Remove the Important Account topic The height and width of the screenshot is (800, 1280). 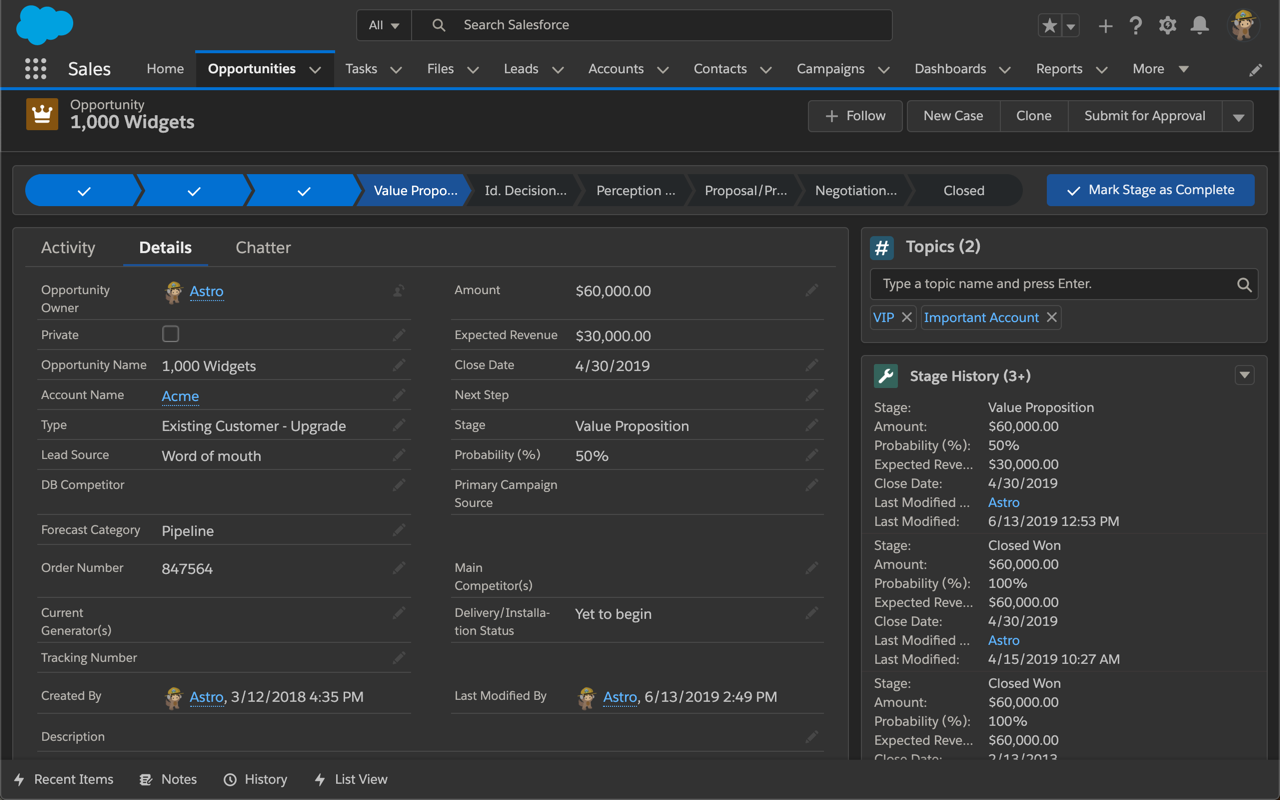1051,317
